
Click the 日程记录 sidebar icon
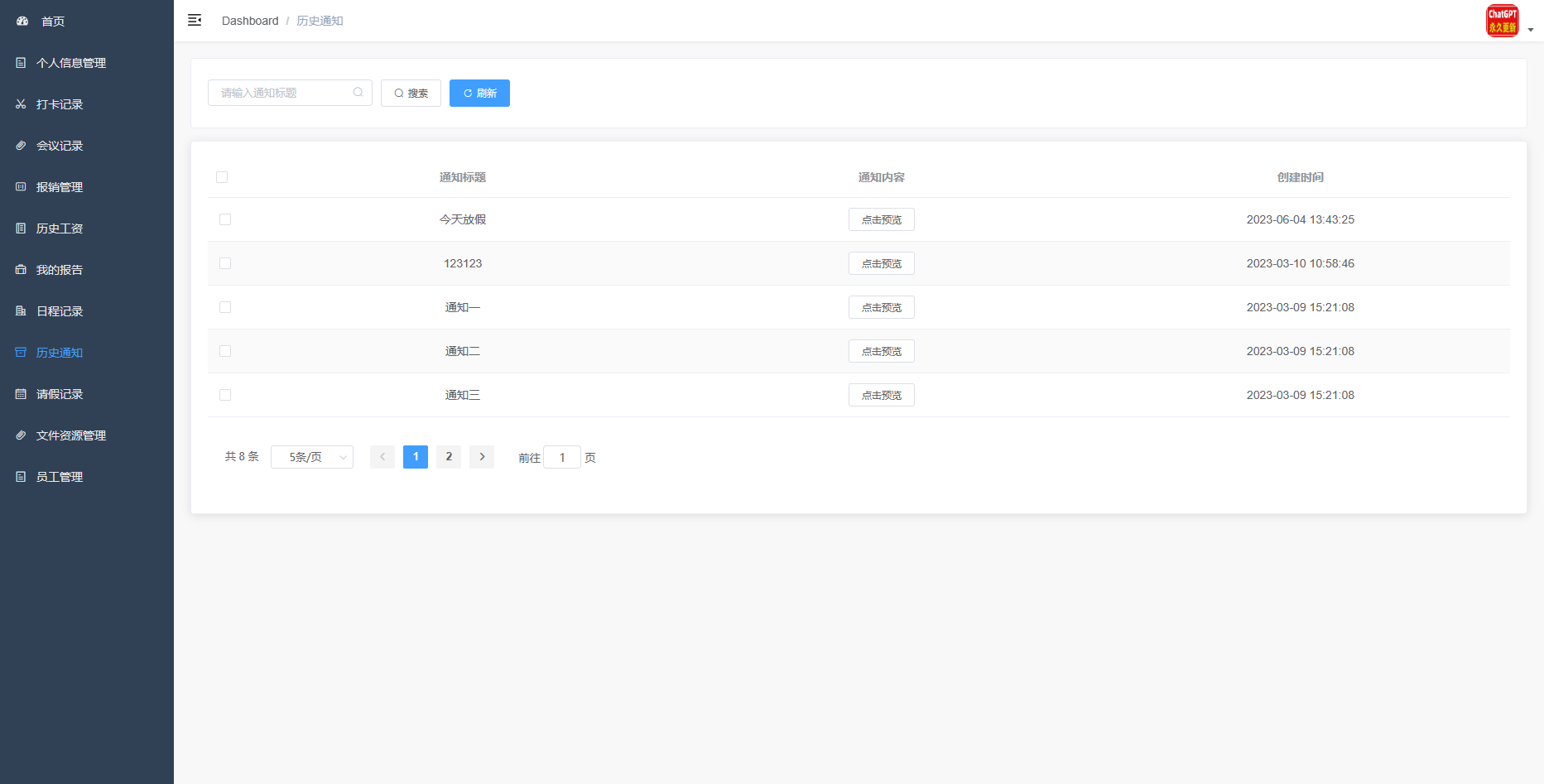point(21,310)
